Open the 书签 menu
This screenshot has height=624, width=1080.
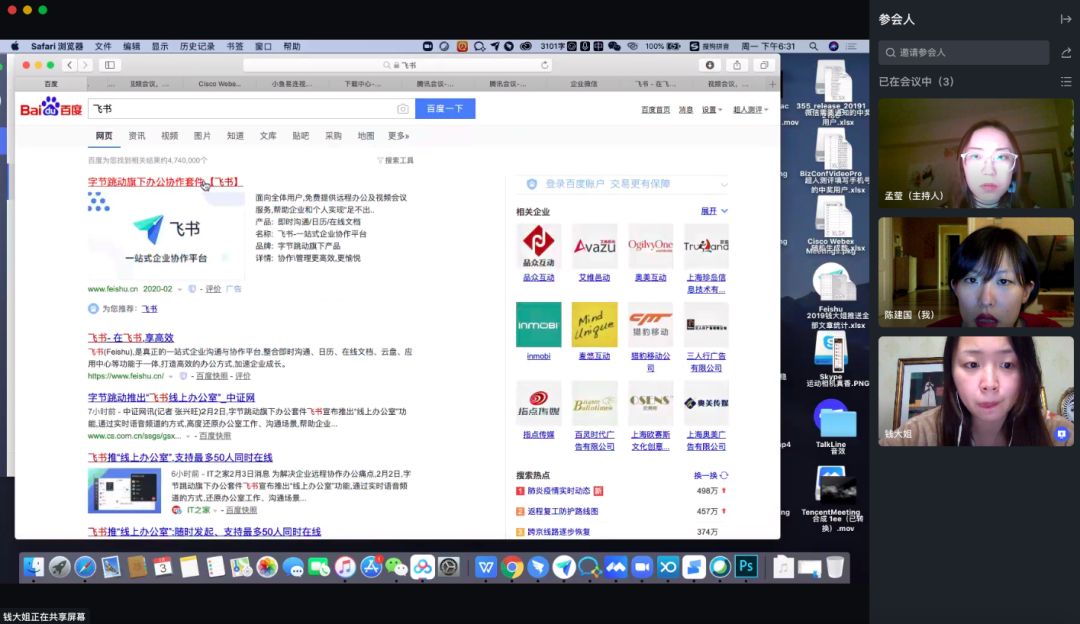235,46
